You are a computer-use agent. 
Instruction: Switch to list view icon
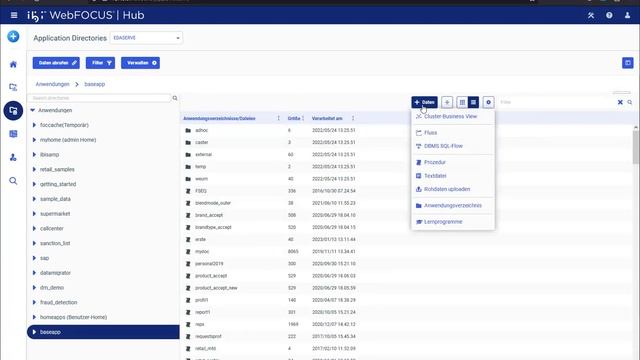(473, 102)
